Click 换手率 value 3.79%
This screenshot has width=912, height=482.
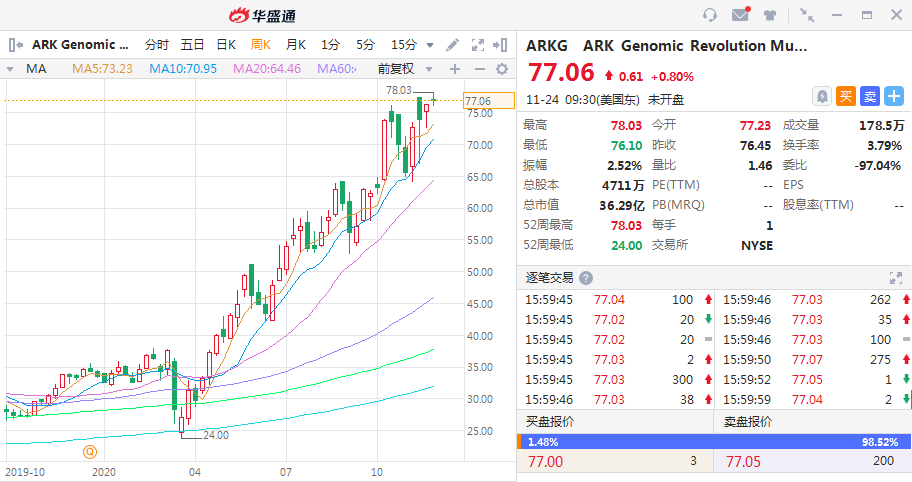[x=884, y=145]
